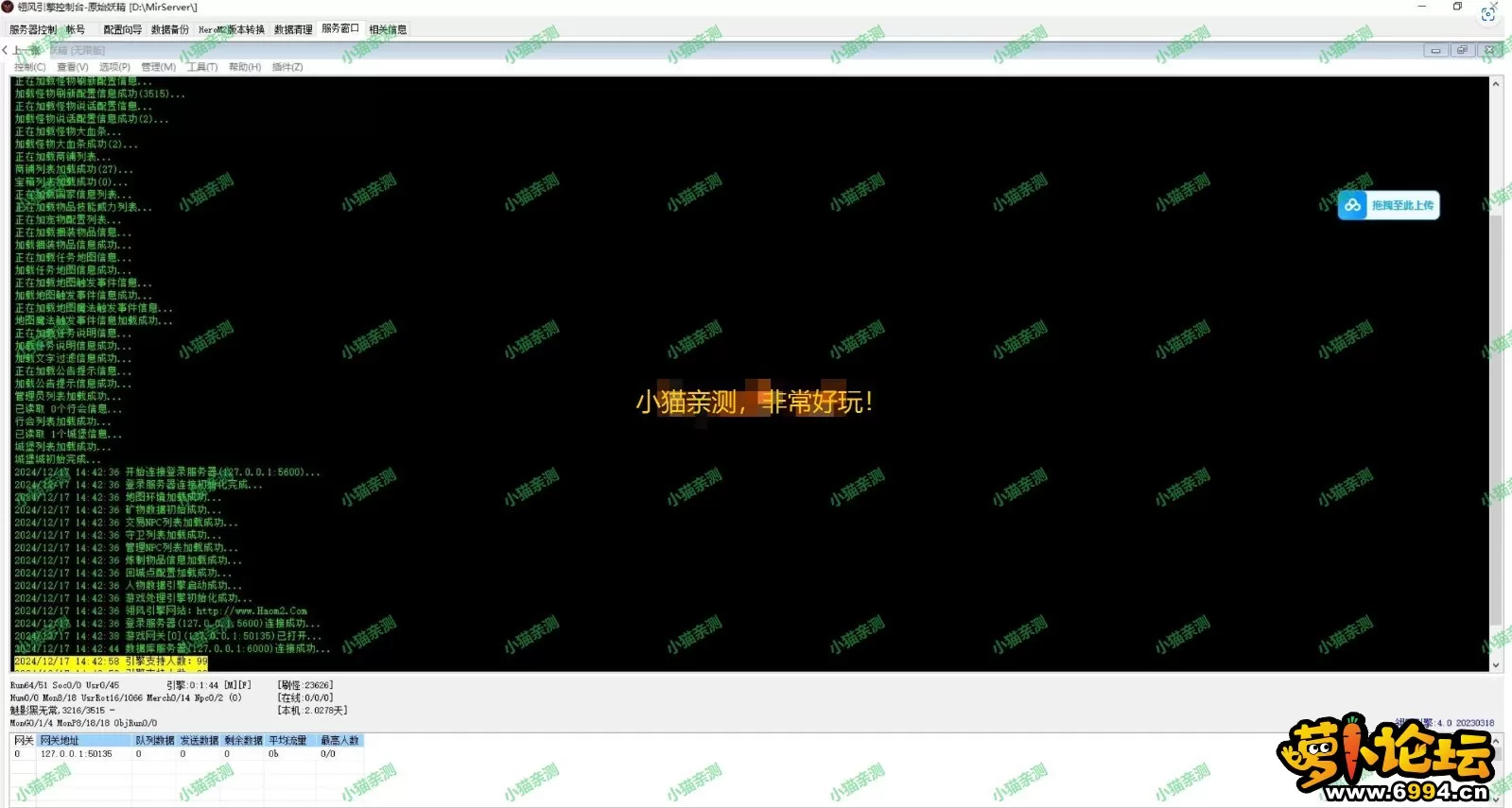
Task: Click status text MonG0/1/4 MonP8/18/18 ObjRun0/0
Action: tap(83, 723)
